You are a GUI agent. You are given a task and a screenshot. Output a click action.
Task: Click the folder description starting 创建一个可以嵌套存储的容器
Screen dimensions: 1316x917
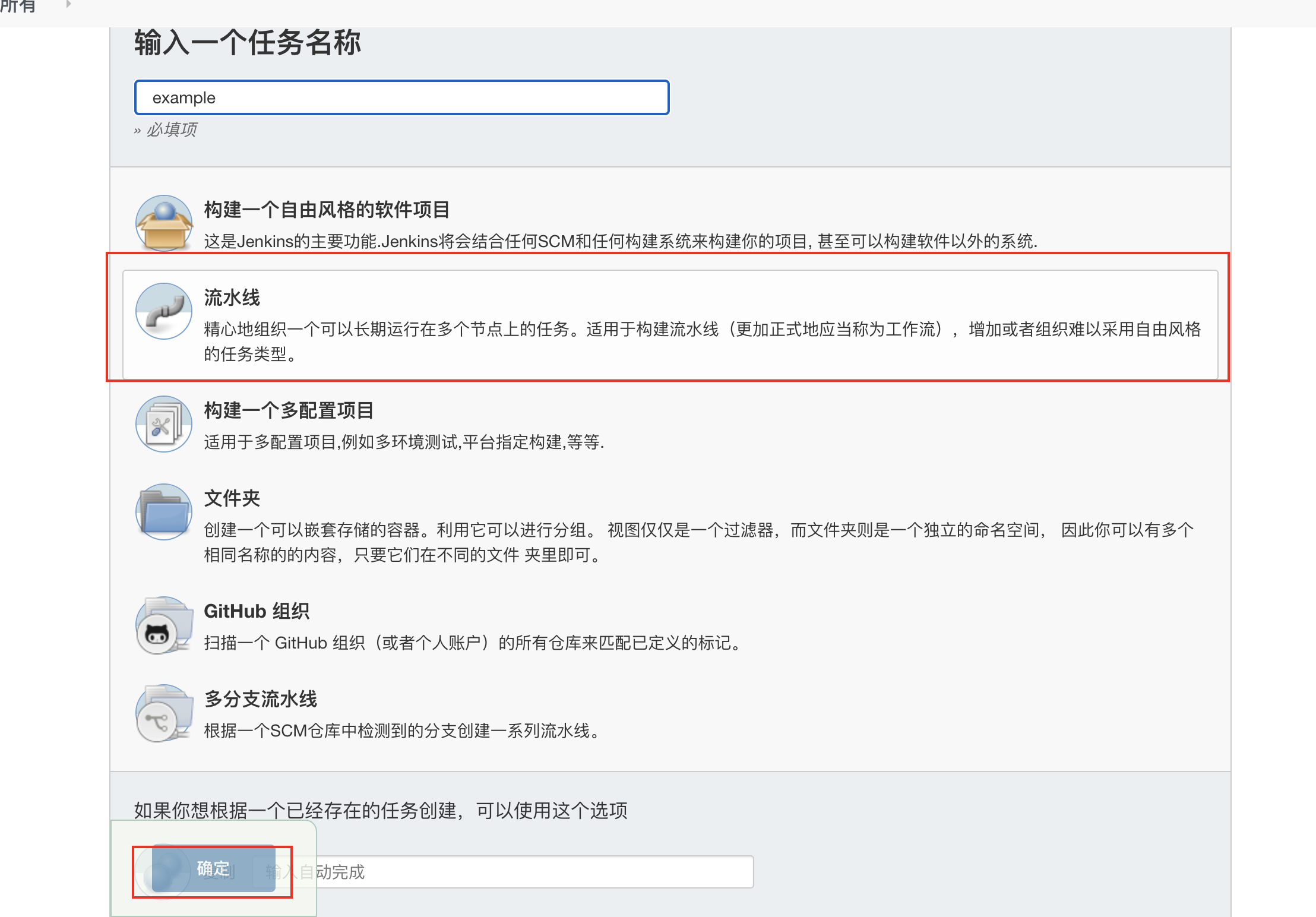699,542
